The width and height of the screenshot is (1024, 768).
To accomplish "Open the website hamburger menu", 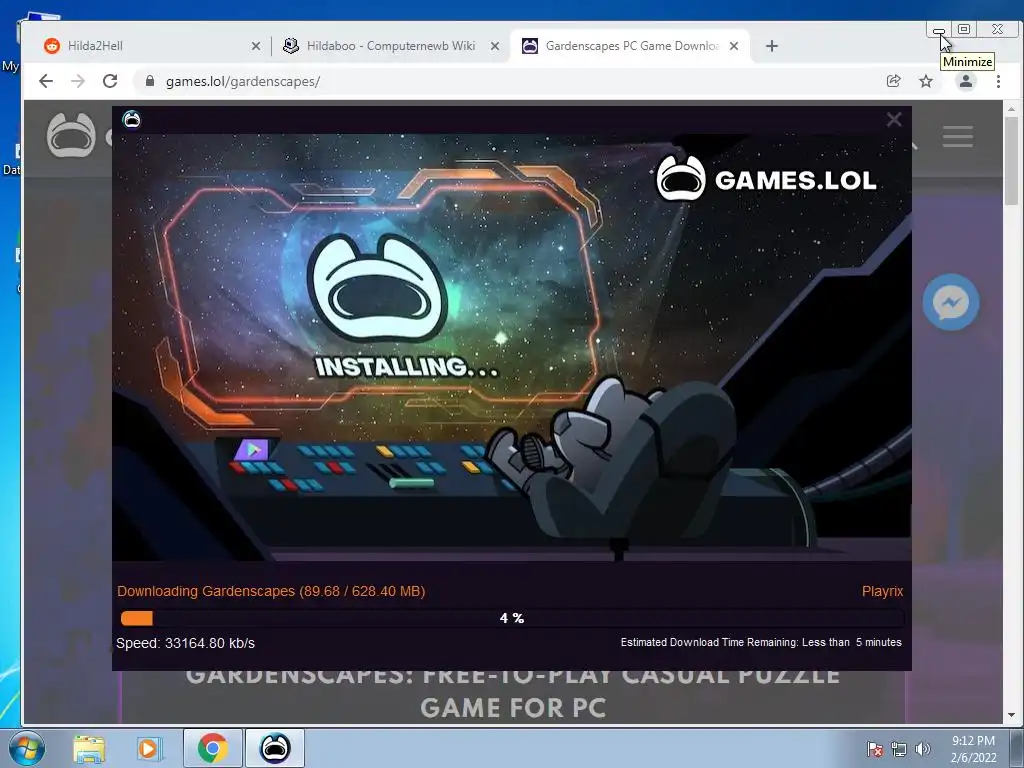I will click(x=957, y=136).
